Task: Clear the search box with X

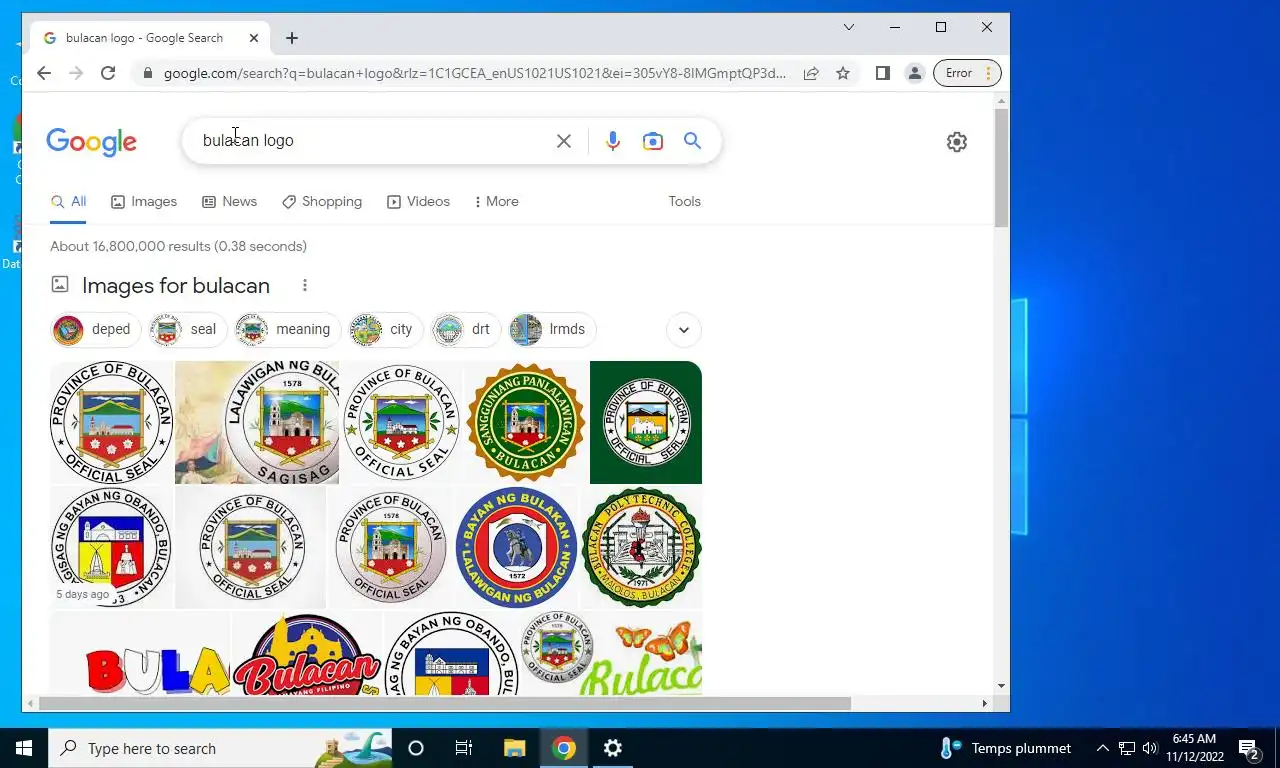Action: tap(564, 141)
